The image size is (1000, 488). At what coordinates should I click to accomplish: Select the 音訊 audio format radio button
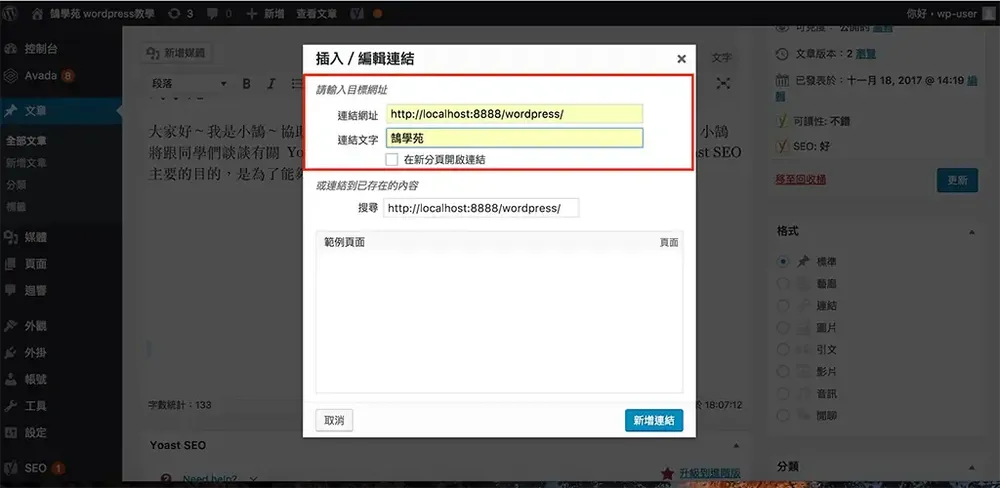783,394
